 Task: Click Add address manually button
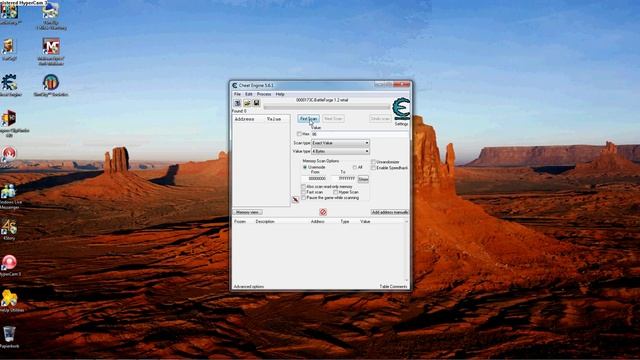(389, 212)
